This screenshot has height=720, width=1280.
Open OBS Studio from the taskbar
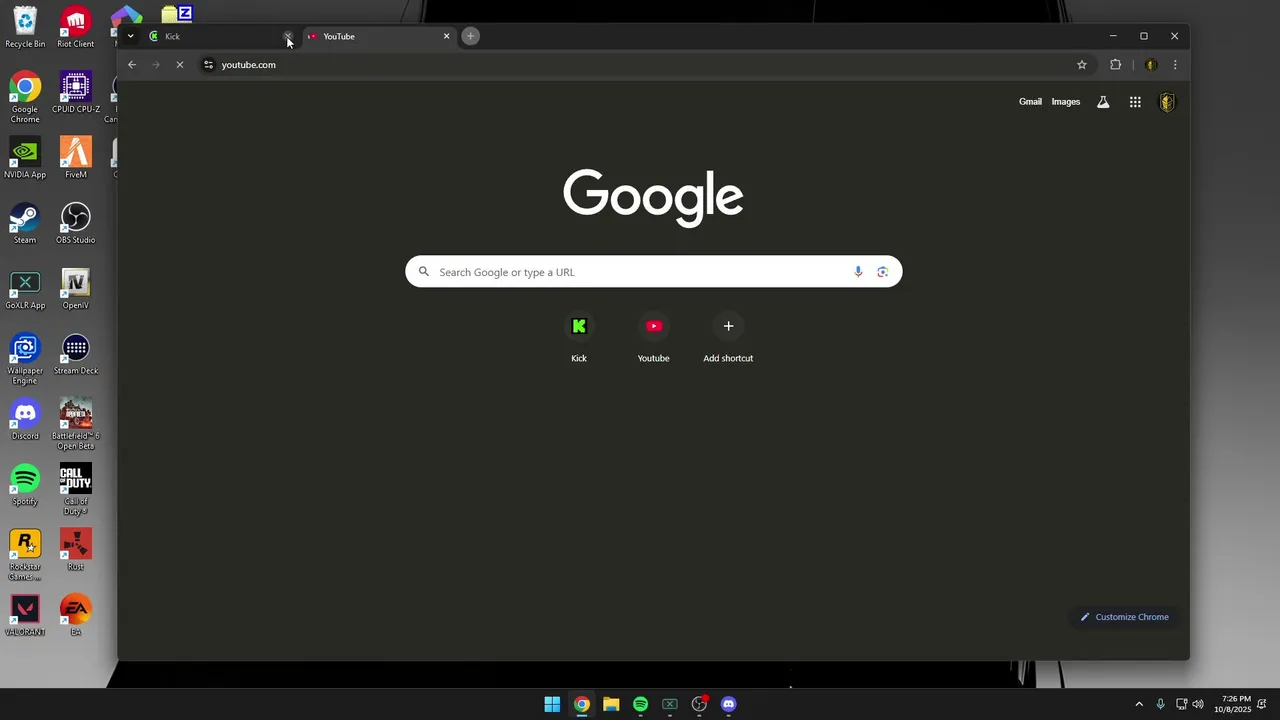click(699, 704)
